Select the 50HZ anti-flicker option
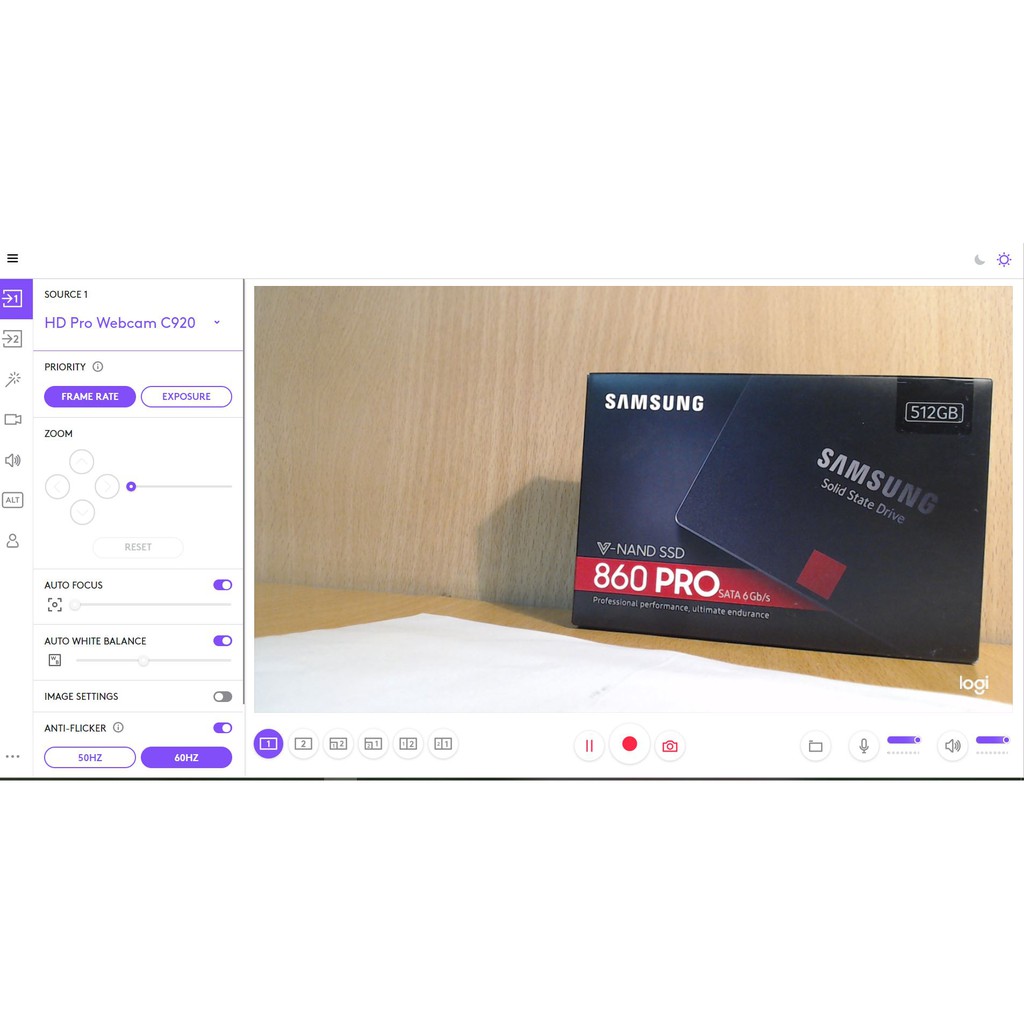Screen dimensions: 1024x1024 89,757
